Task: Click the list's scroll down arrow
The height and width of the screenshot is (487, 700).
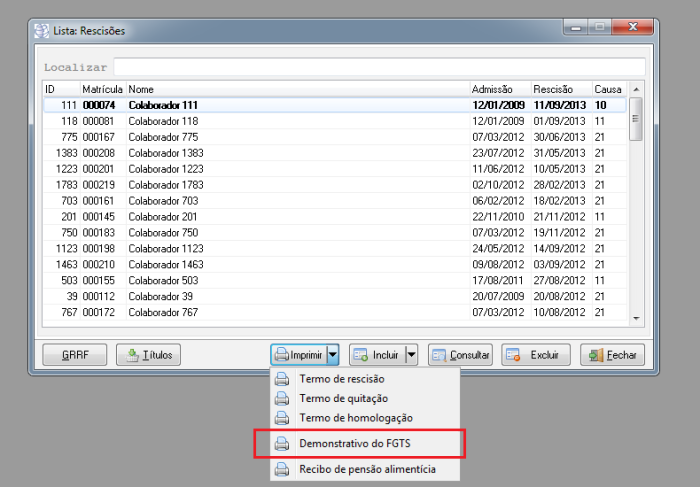Action: point(636,319)
